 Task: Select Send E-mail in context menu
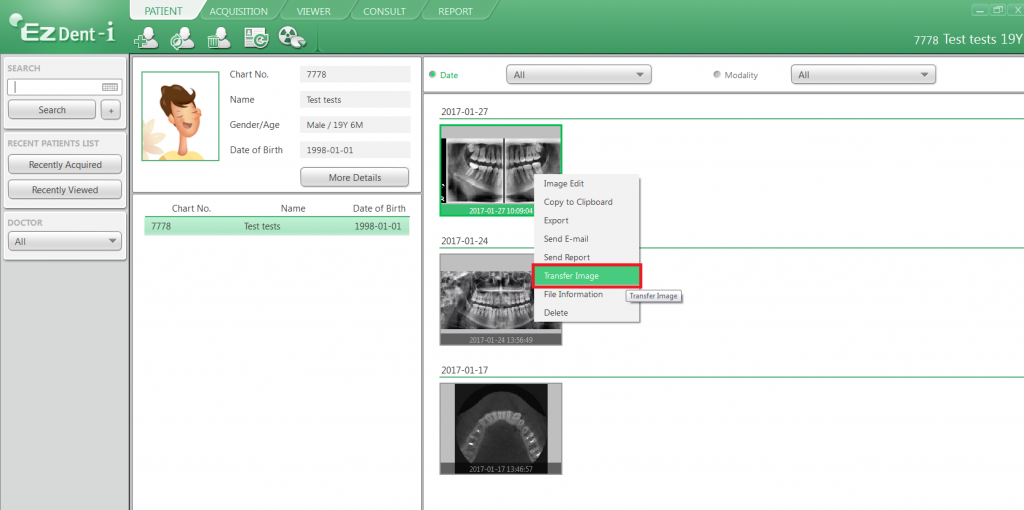[566, 239]
